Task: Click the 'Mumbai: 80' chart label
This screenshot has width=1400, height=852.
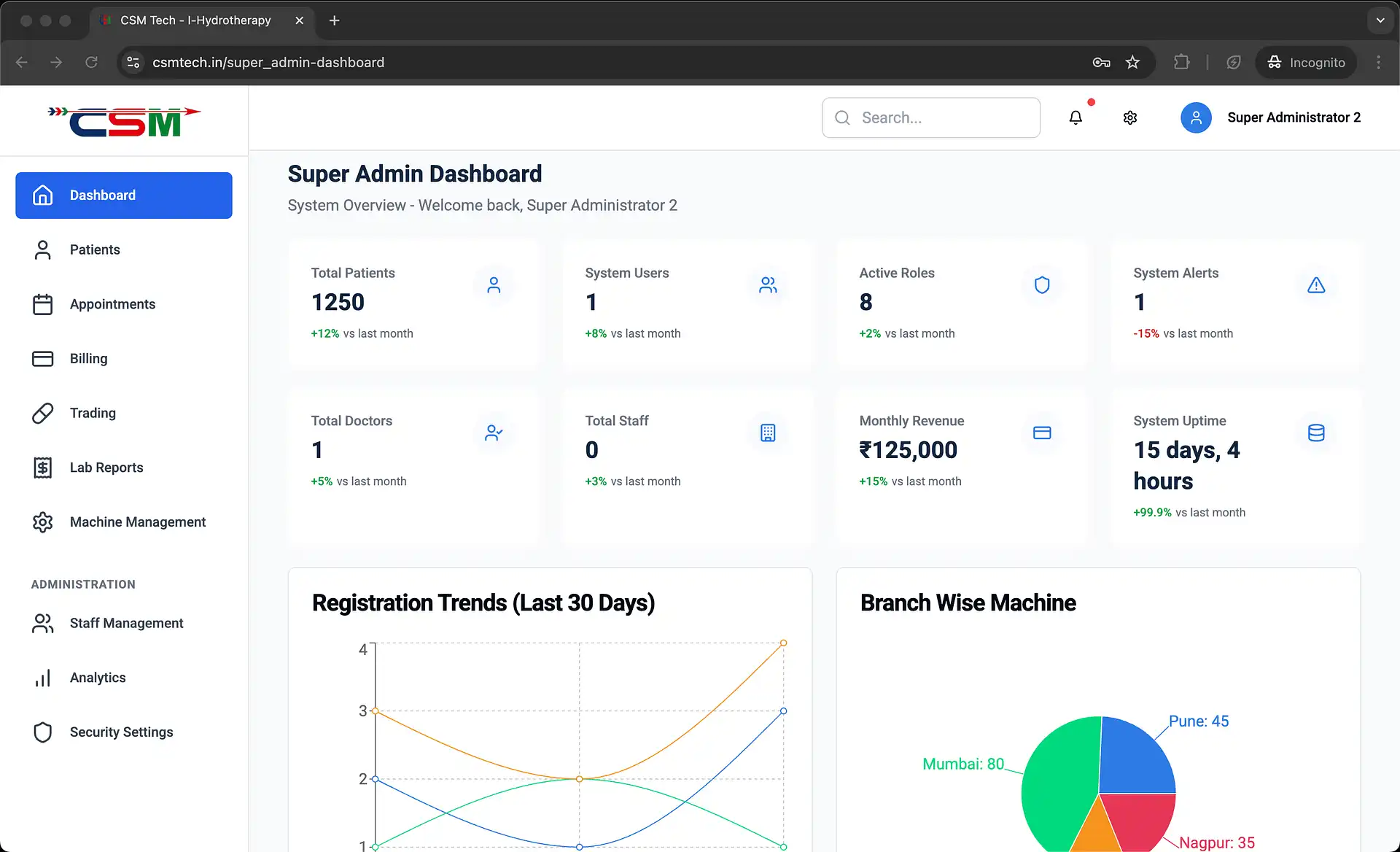Action: [x=963, y=764]
